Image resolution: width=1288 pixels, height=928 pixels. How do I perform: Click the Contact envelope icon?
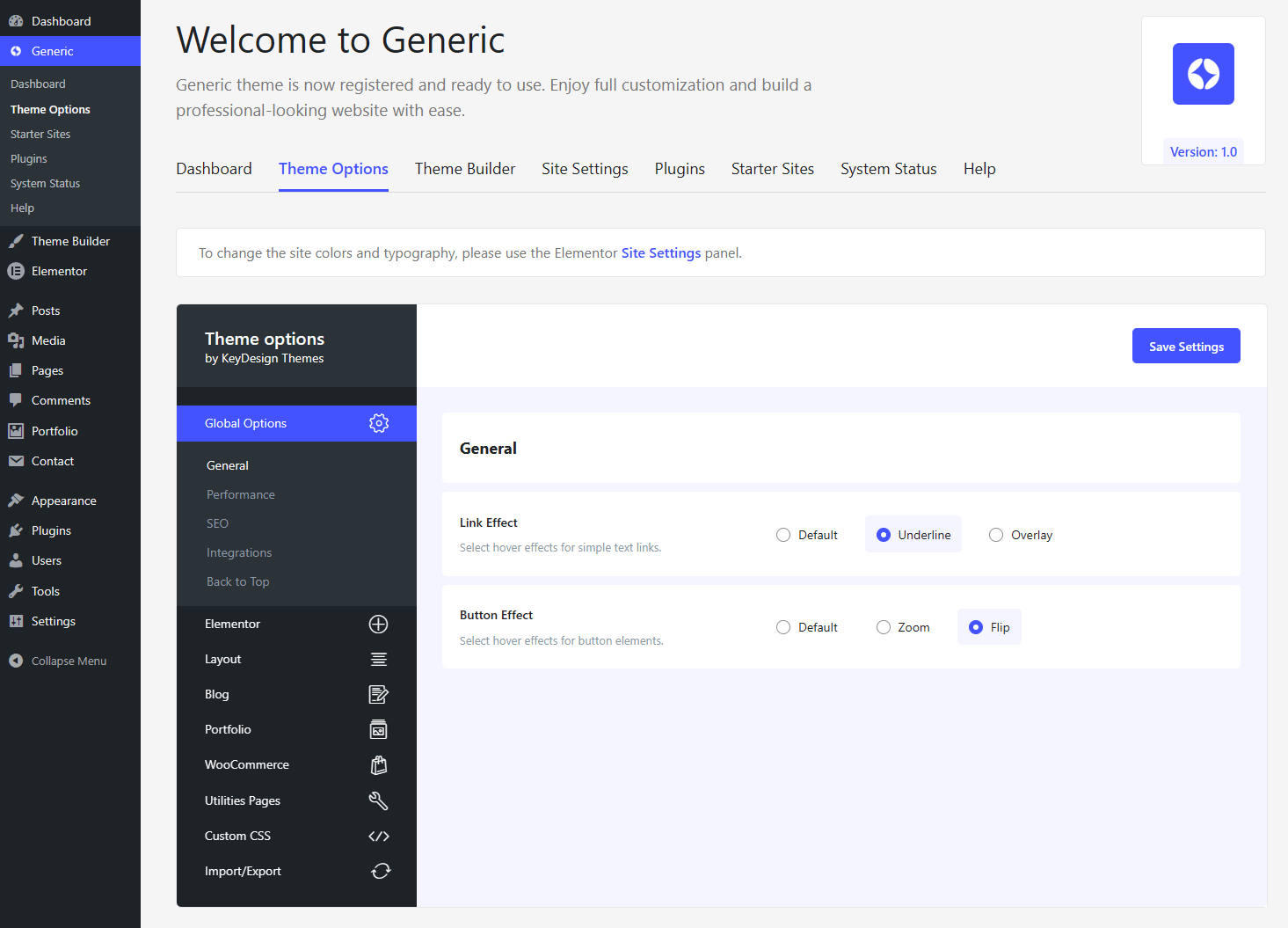(x=16, y=461)
